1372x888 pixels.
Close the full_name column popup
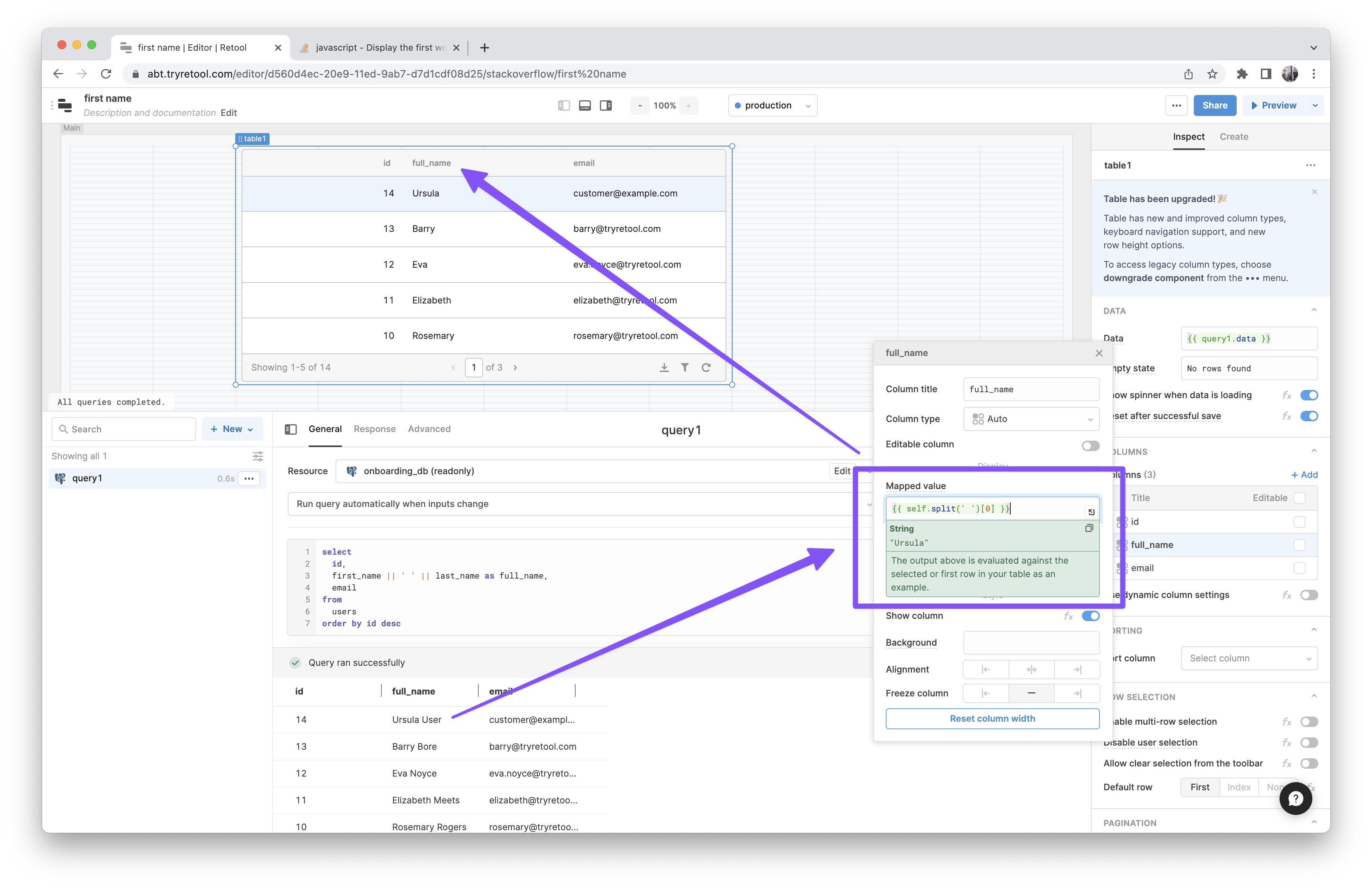pyautogui.click(x=1099, y=353)
